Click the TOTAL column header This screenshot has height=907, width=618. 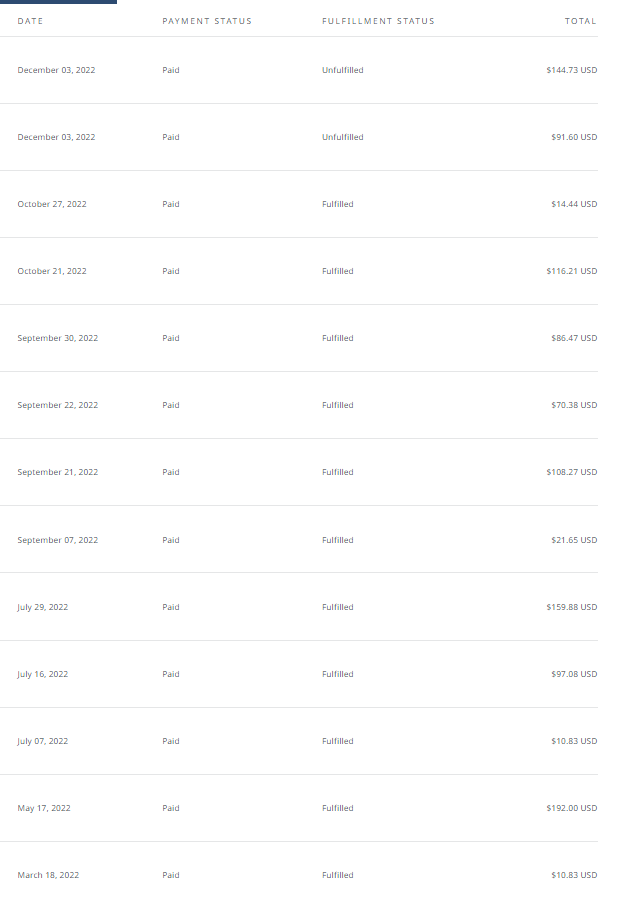580,21
